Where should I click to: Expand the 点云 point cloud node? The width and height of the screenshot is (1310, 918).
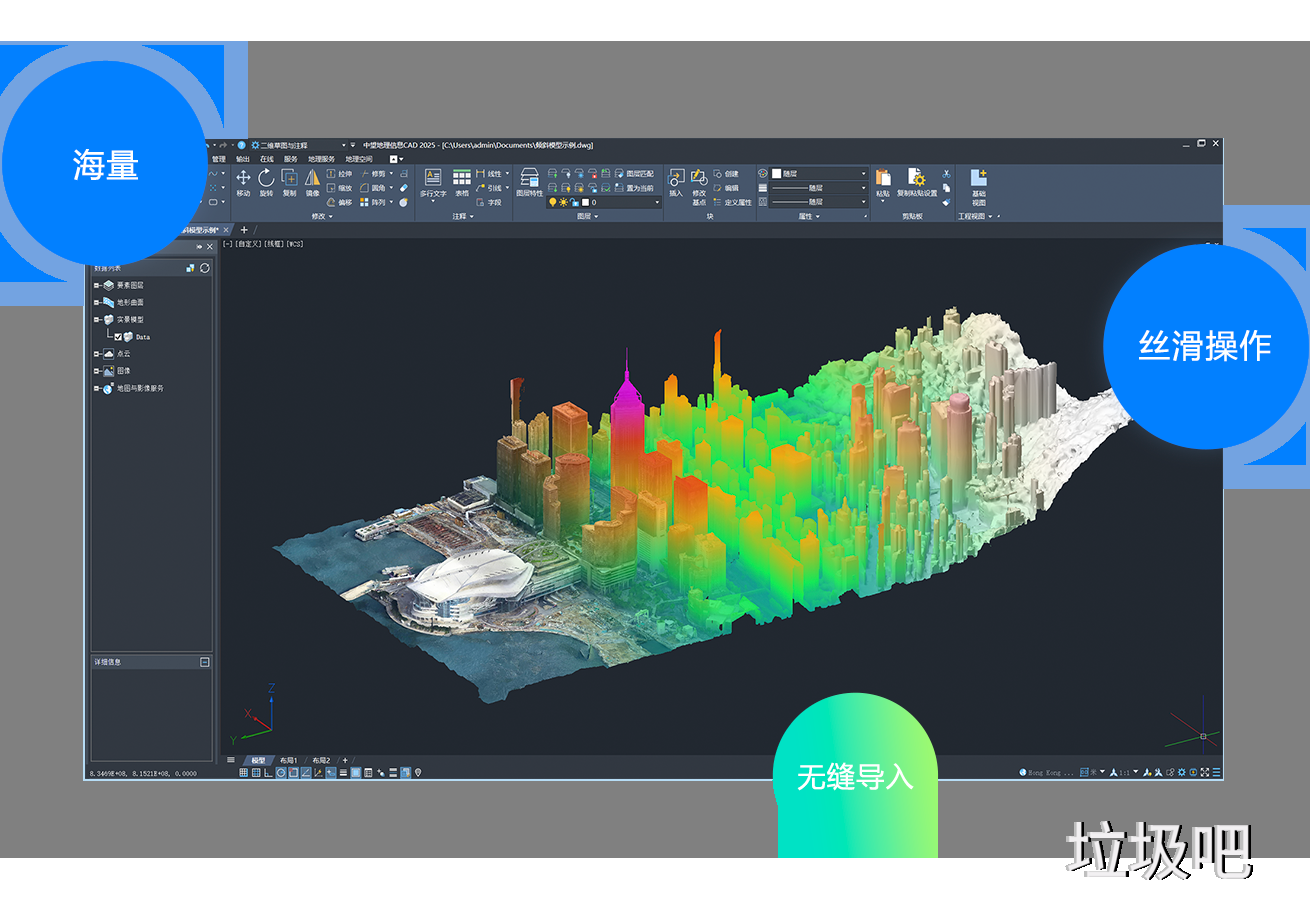point(97,354)
